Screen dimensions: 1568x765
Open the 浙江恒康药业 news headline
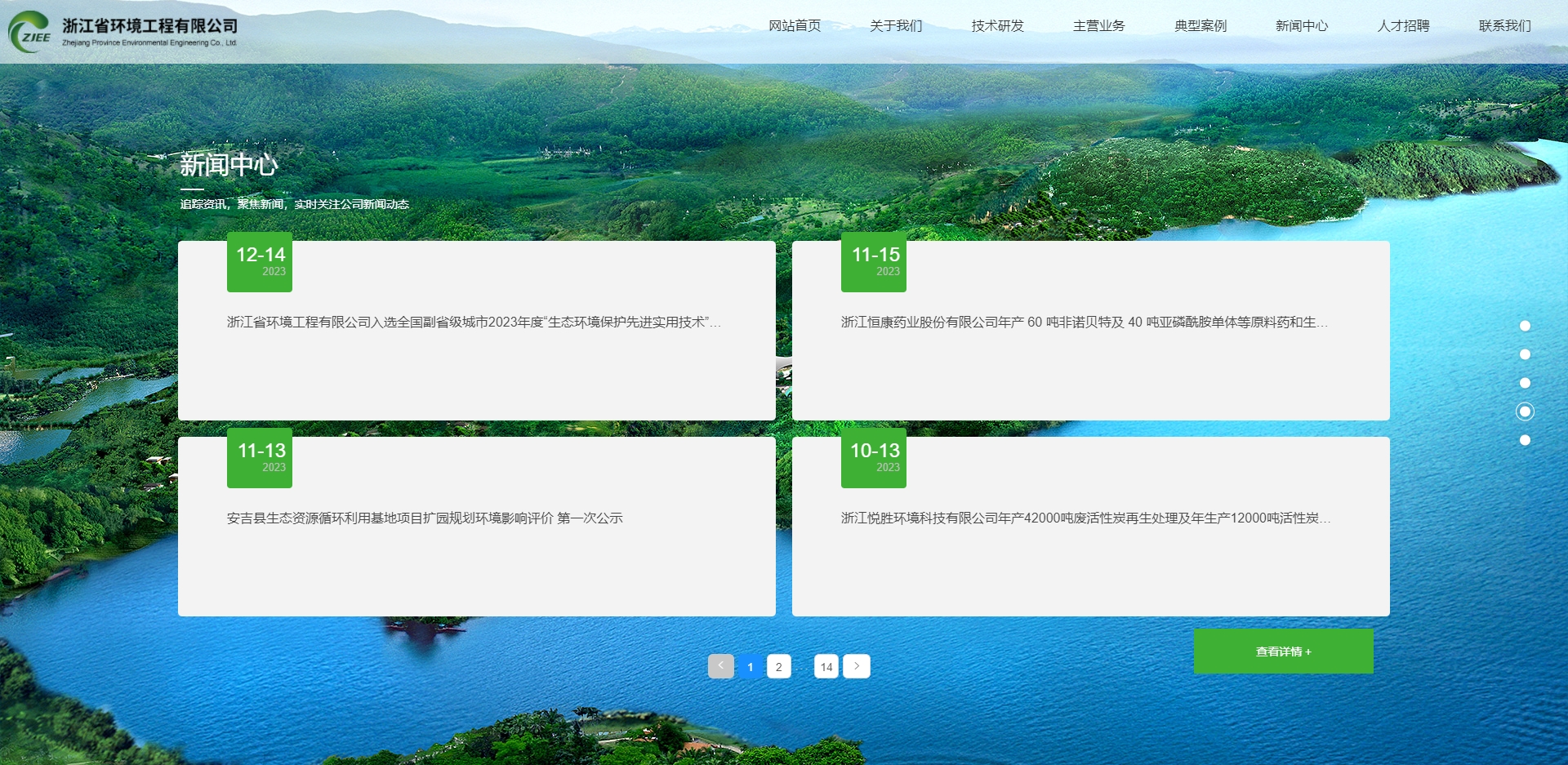coord(1085,322)
